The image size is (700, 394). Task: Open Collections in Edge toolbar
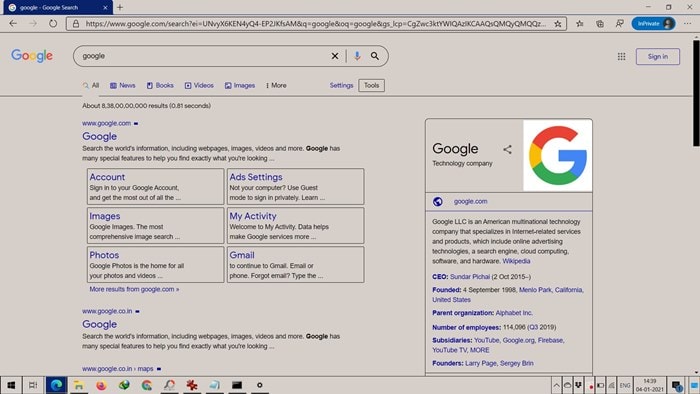point(600,24)
